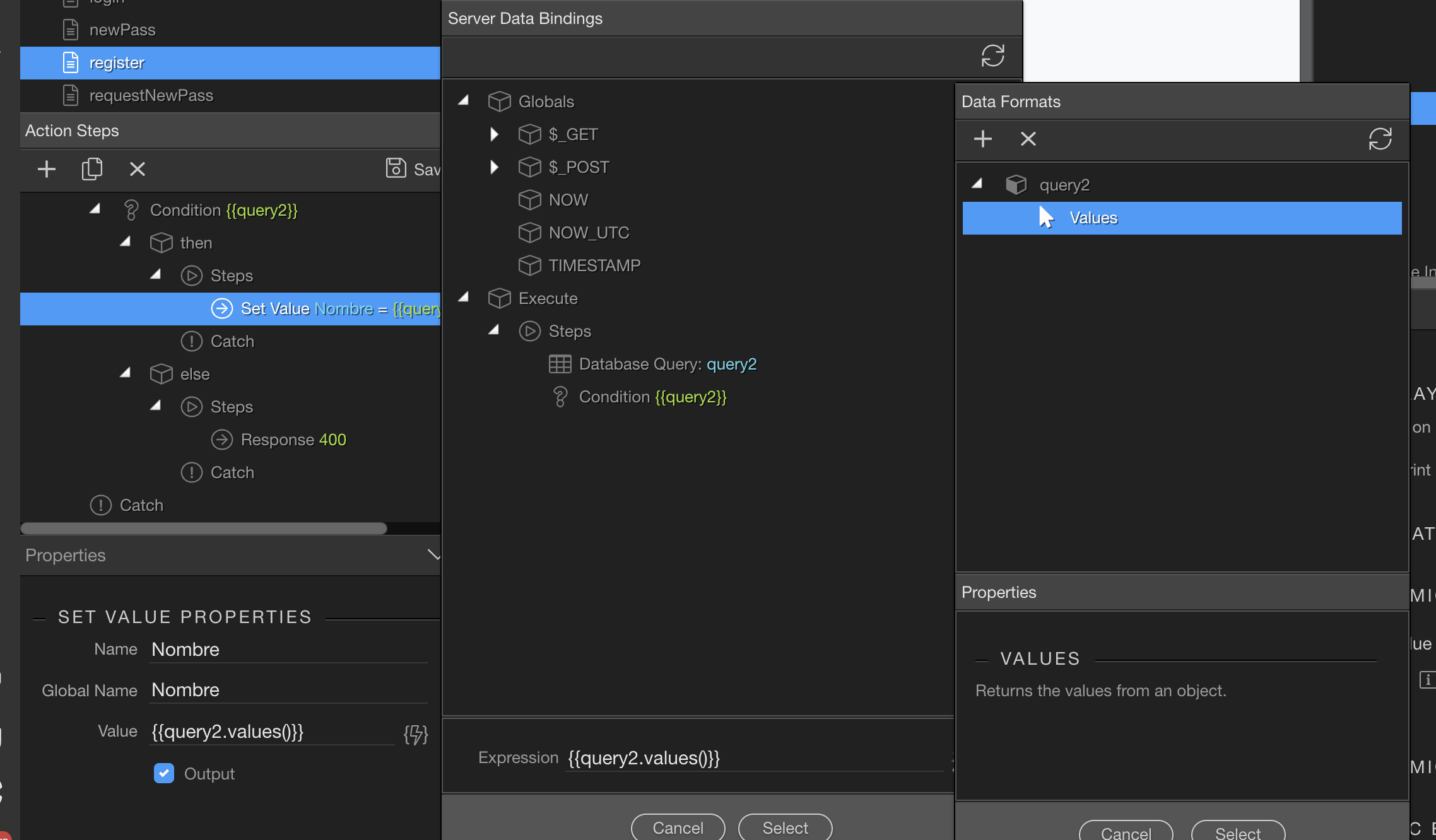Duplicate the selected action step
1436x840 pixels.
92,169
